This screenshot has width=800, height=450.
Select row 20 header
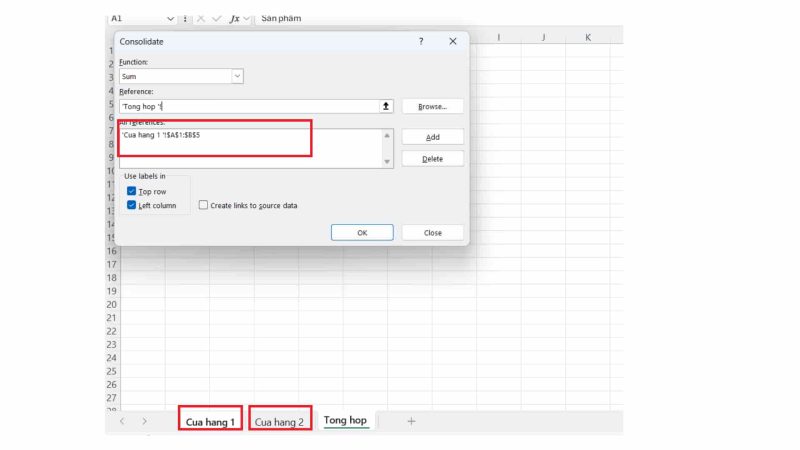point(112,305)
